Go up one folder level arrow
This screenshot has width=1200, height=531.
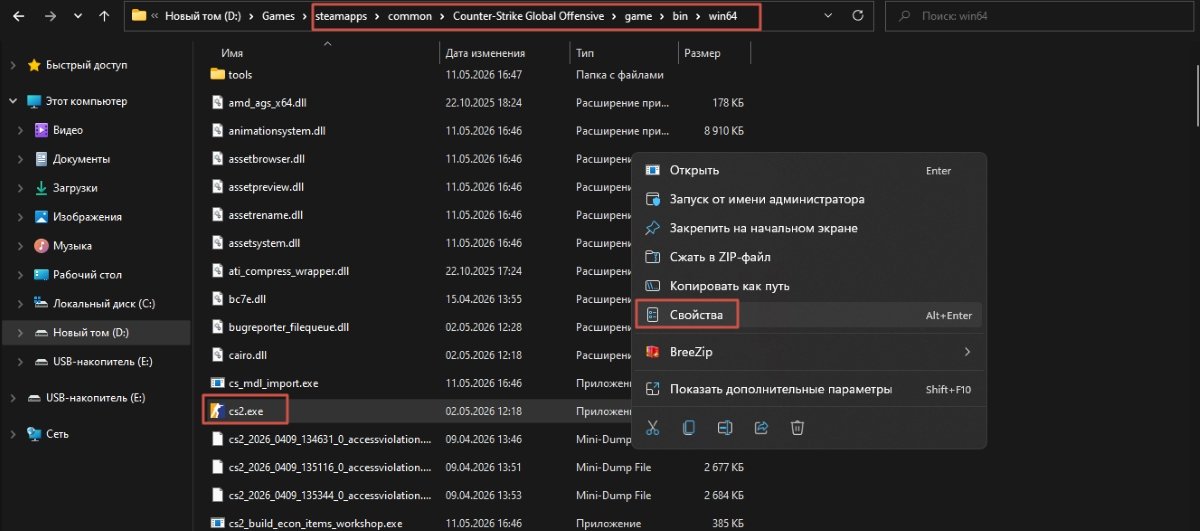104,17
